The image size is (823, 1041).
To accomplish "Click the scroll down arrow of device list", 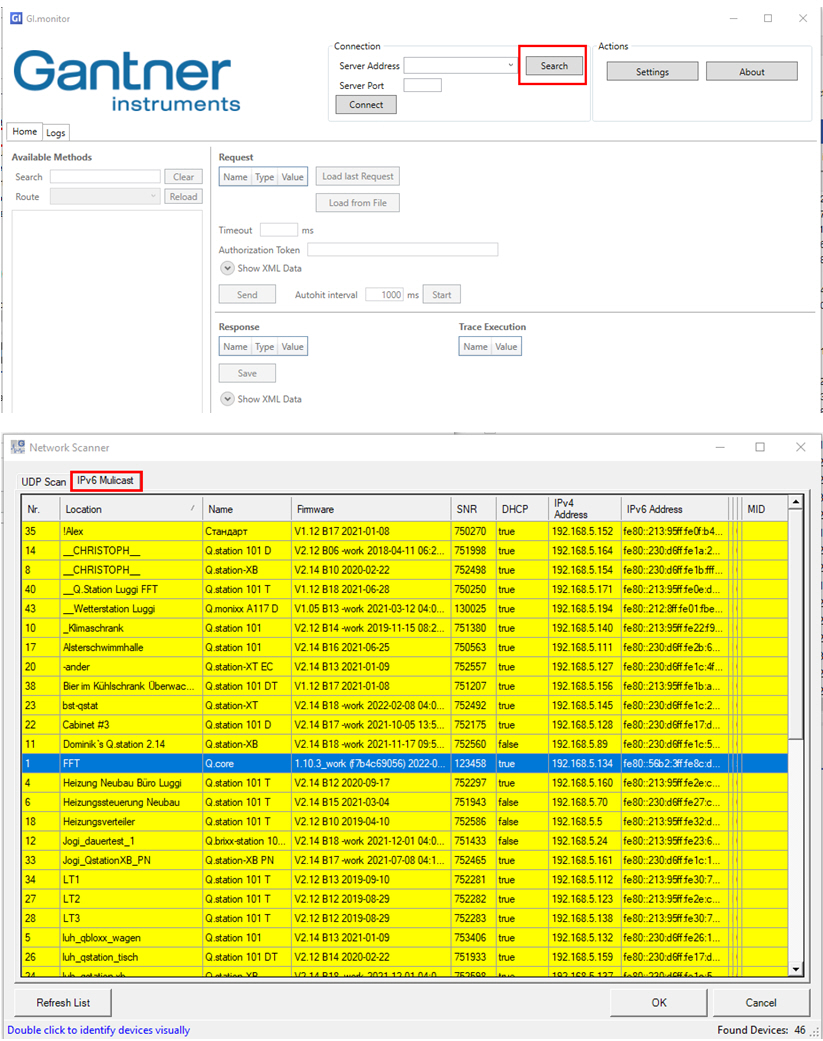I will click(796, 969).
